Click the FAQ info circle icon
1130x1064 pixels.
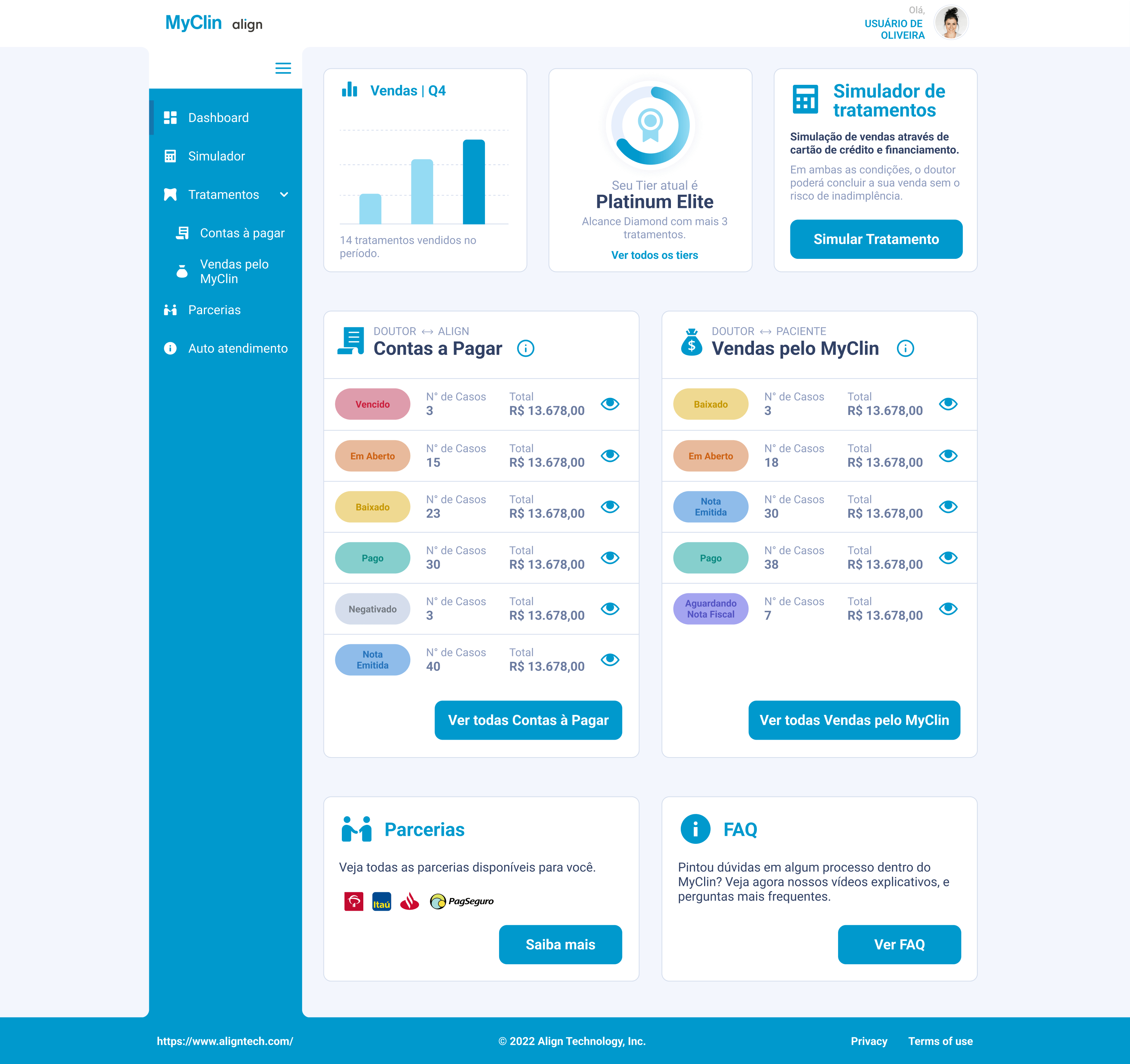[696, 829]
